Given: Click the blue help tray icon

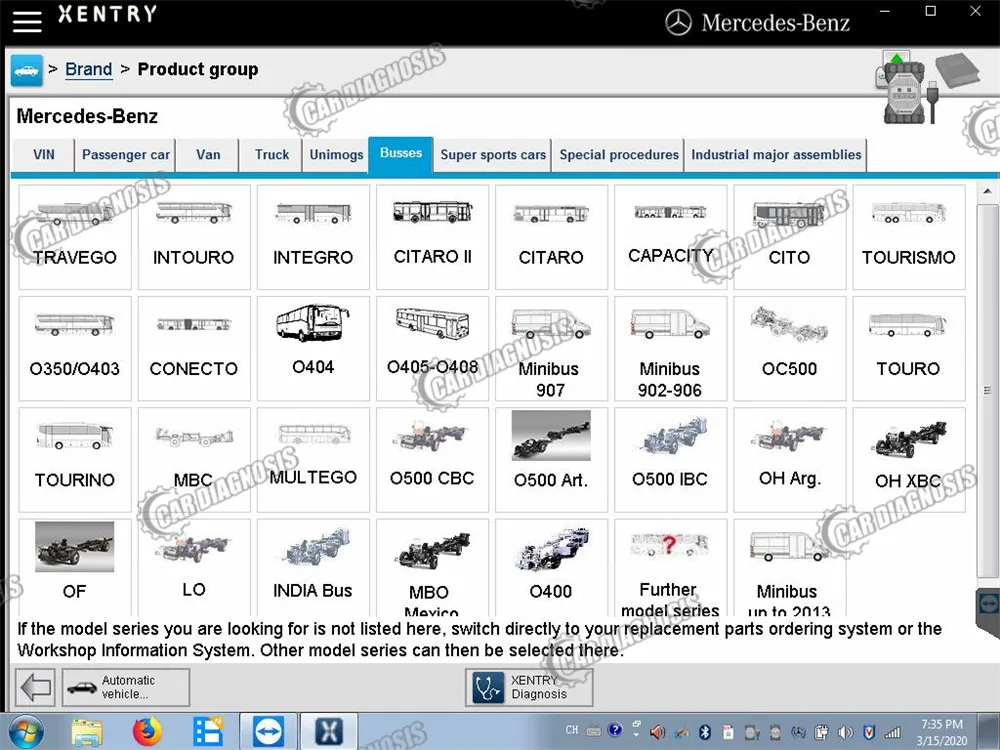Looking at the screenshot, I should (615, 730).
